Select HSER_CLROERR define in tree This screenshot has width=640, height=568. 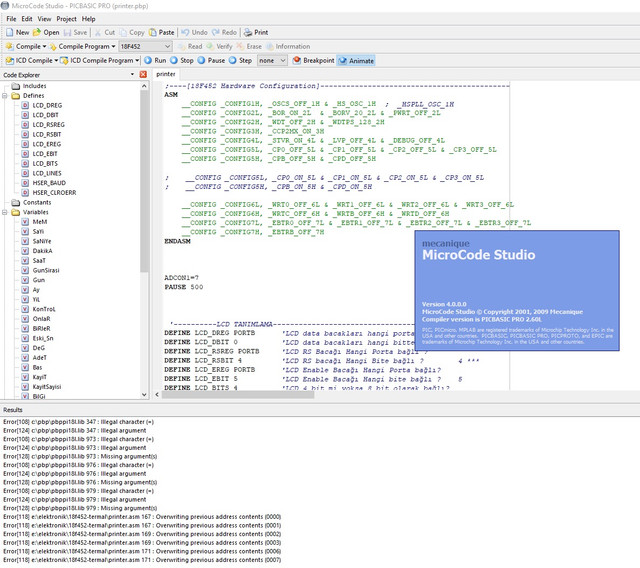point(54,193)
